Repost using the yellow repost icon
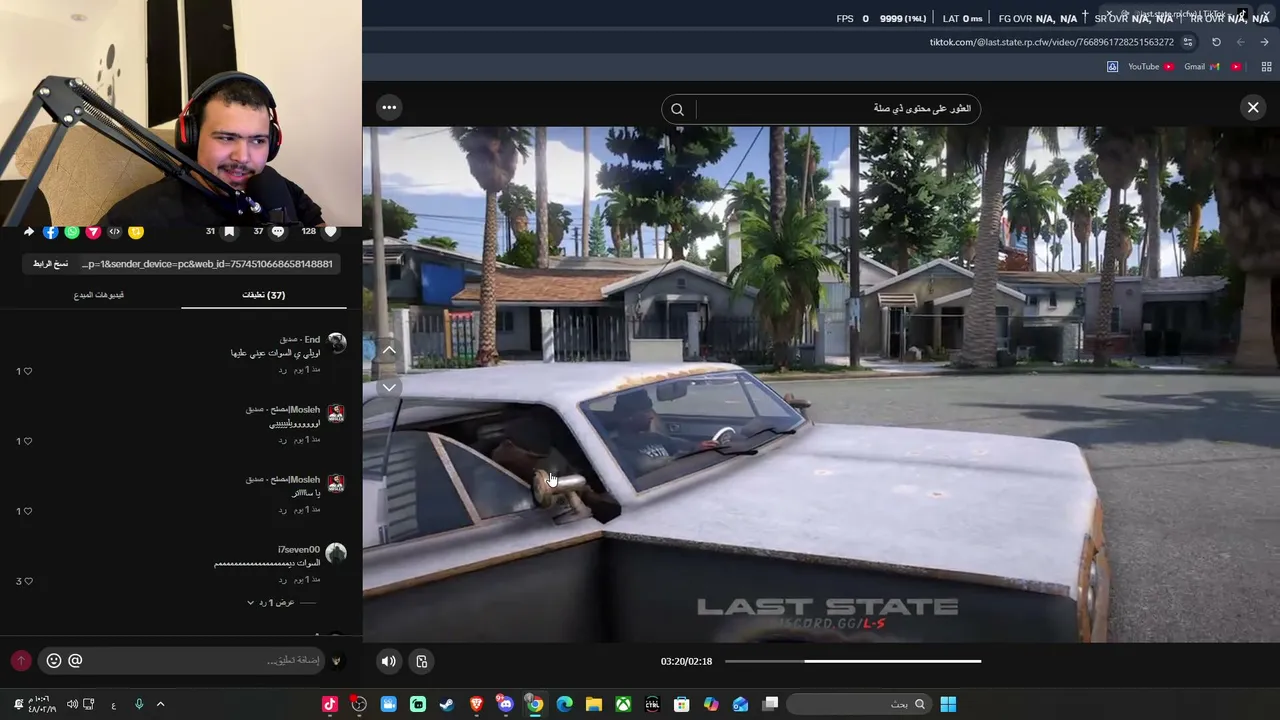This screenshot has width=1280, height=720. [x=136, y=231]
